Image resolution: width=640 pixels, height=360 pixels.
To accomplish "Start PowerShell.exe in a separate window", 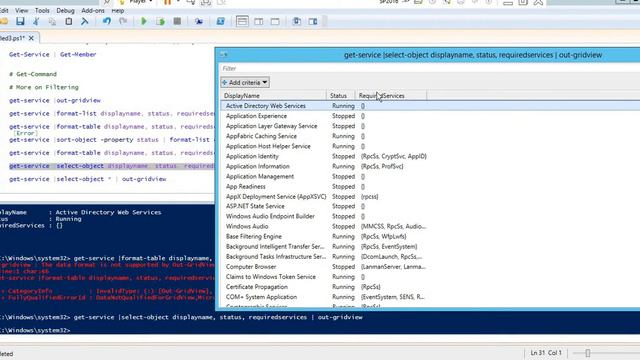I will 220,21.
